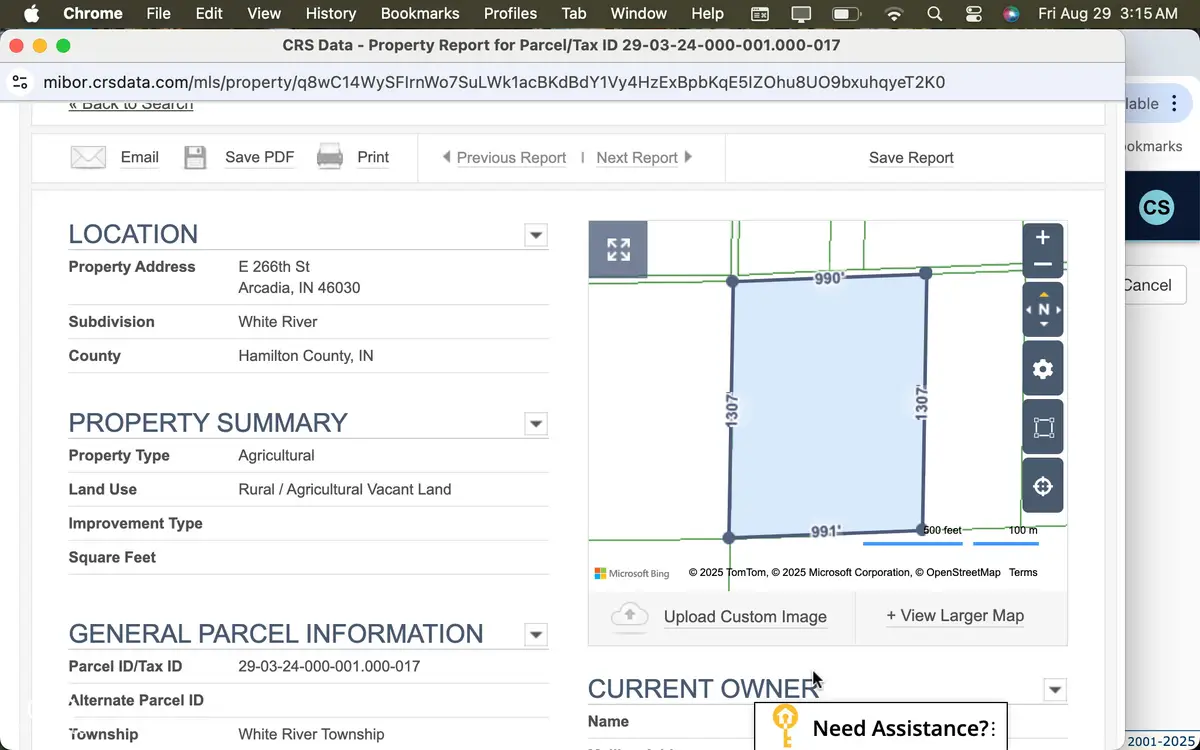Screen dimensions: 1200x750
Task: Click the map zoom in icon
Action: click(1043, 237)
